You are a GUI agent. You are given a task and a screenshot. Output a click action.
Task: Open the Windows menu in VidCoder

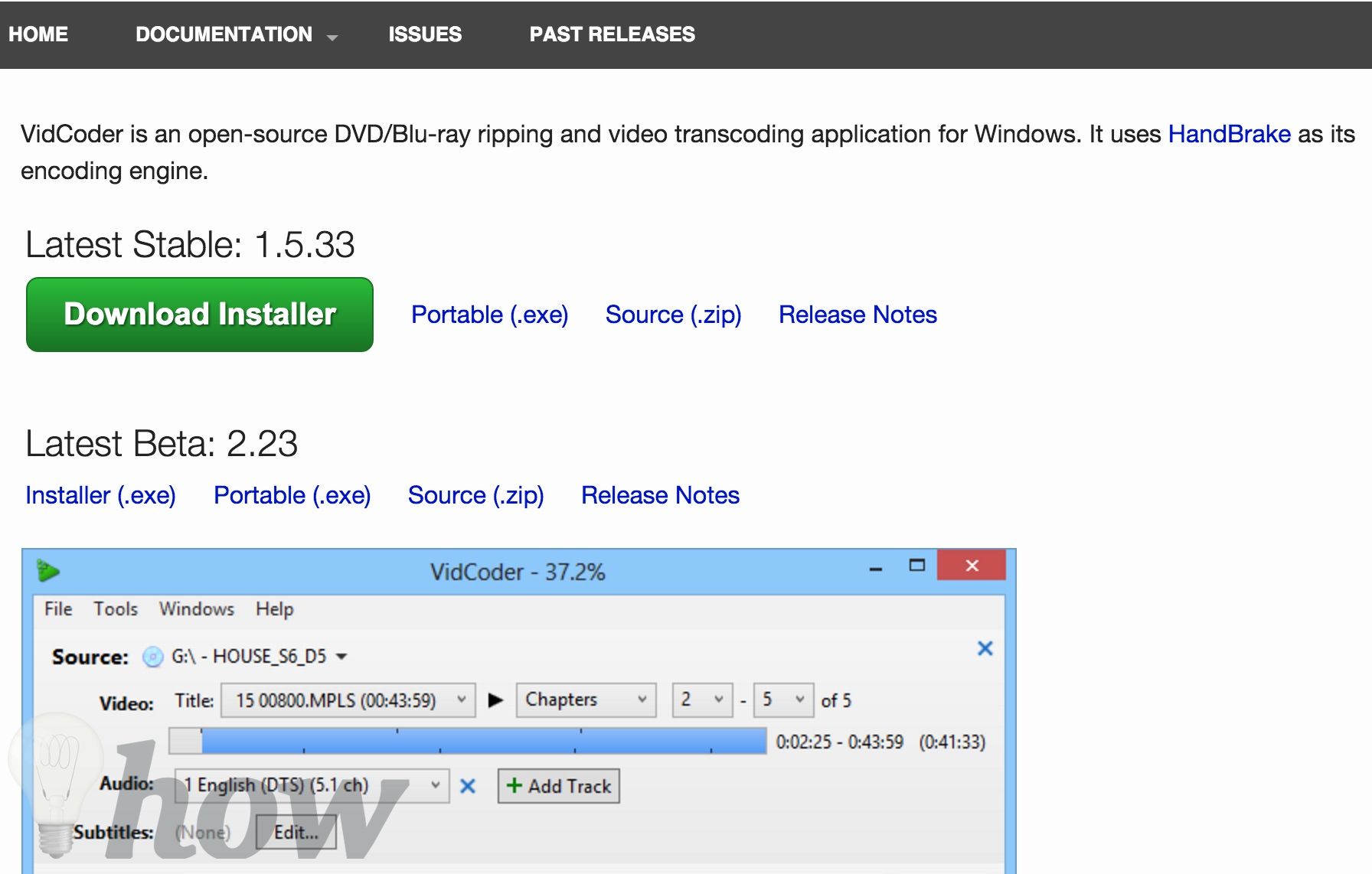(197, 609)
